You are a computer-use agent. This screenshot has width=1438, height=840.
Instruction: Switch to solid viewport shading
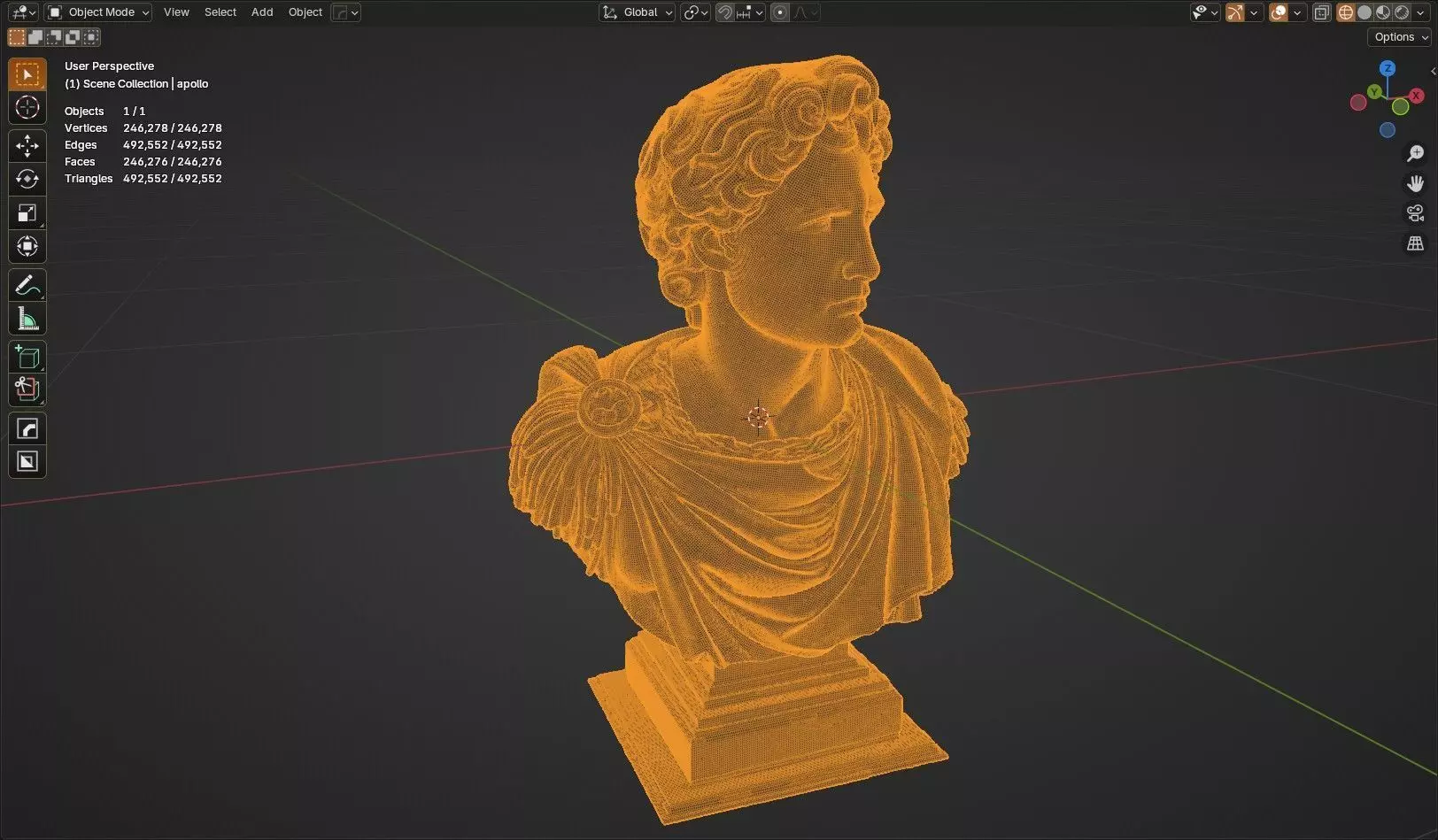(x=1365, y=12)
